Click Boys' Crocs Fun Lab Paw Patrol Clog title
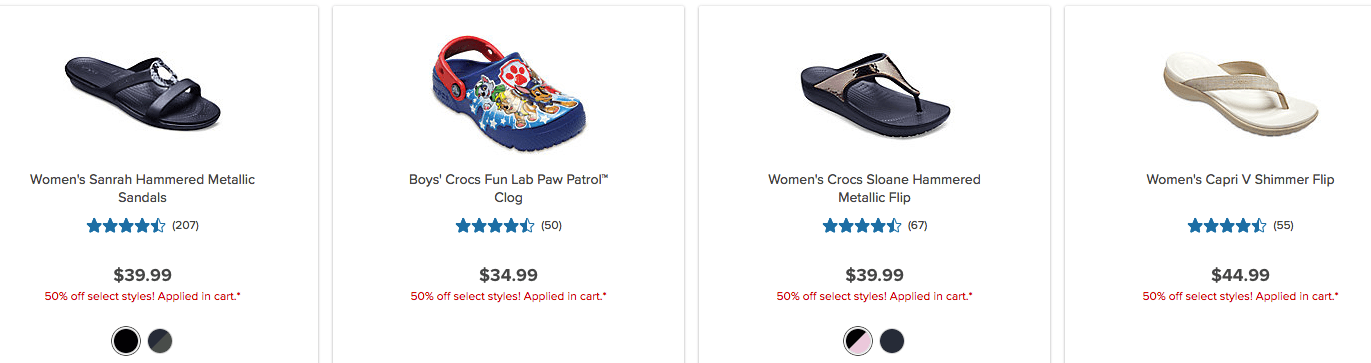 (509, 188)
